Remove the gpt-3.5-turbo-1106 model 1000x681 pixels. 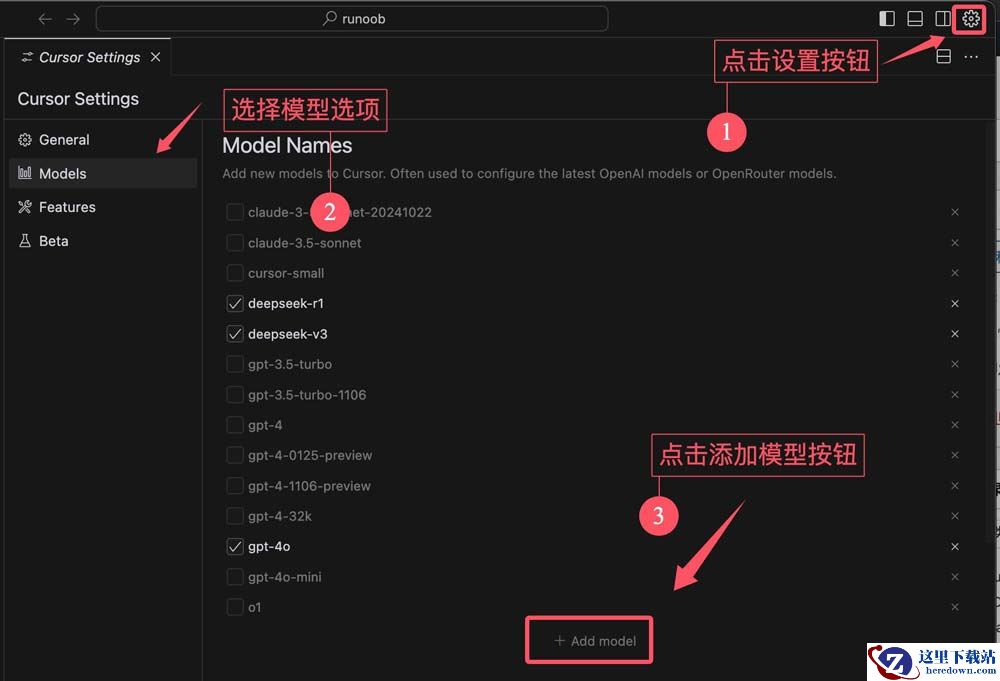tap(955, 395)
